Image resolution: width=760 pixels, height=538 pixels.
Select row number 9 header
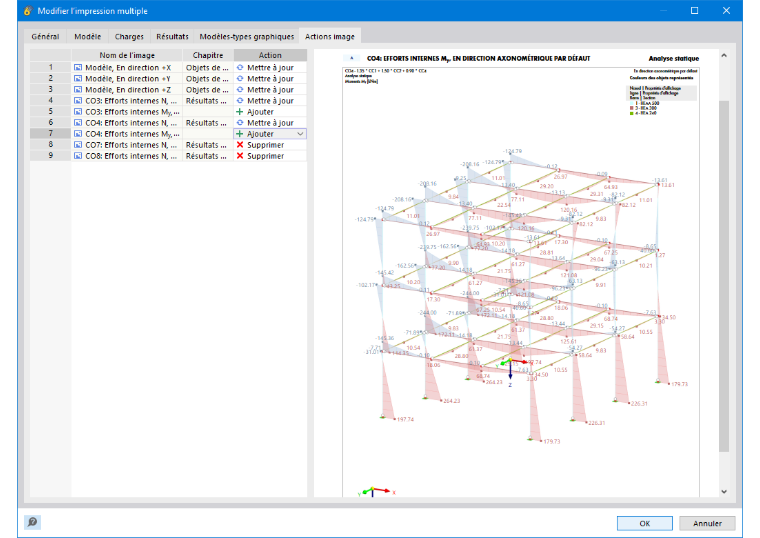[50, 156]
